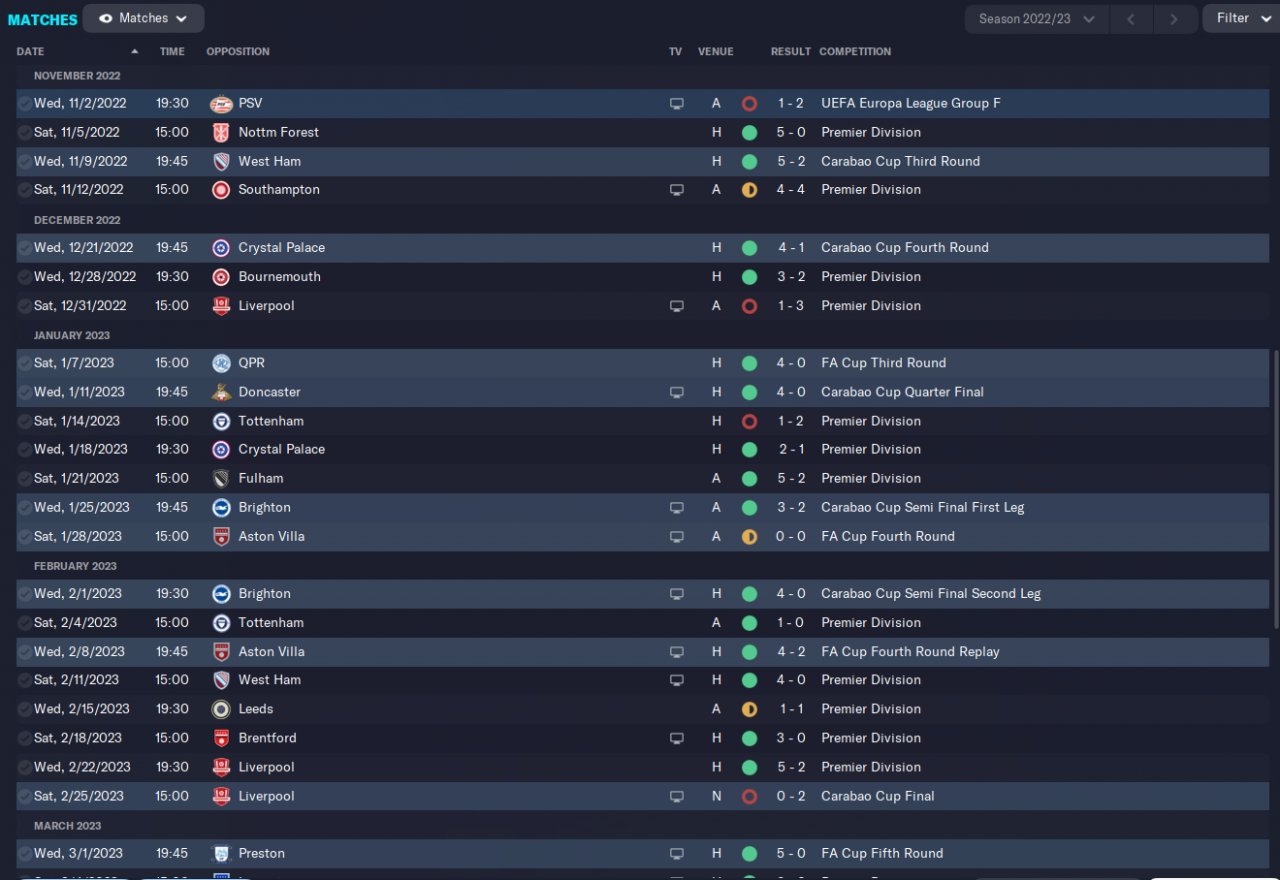
Task: Click the TV icon on the Preston row
Action: click(x=677, y=853)
